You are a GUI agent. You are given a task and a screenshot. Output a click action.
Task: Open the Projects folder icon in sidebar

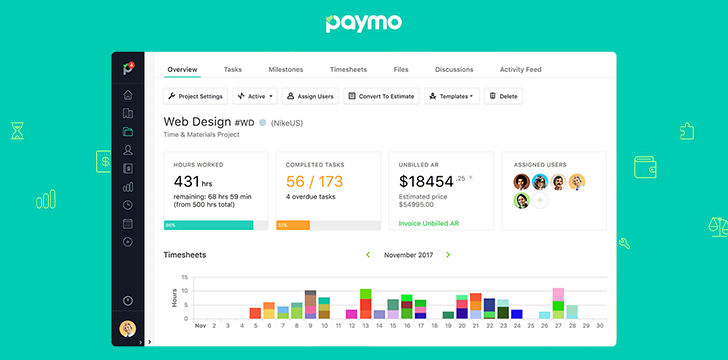pos(128,131)
